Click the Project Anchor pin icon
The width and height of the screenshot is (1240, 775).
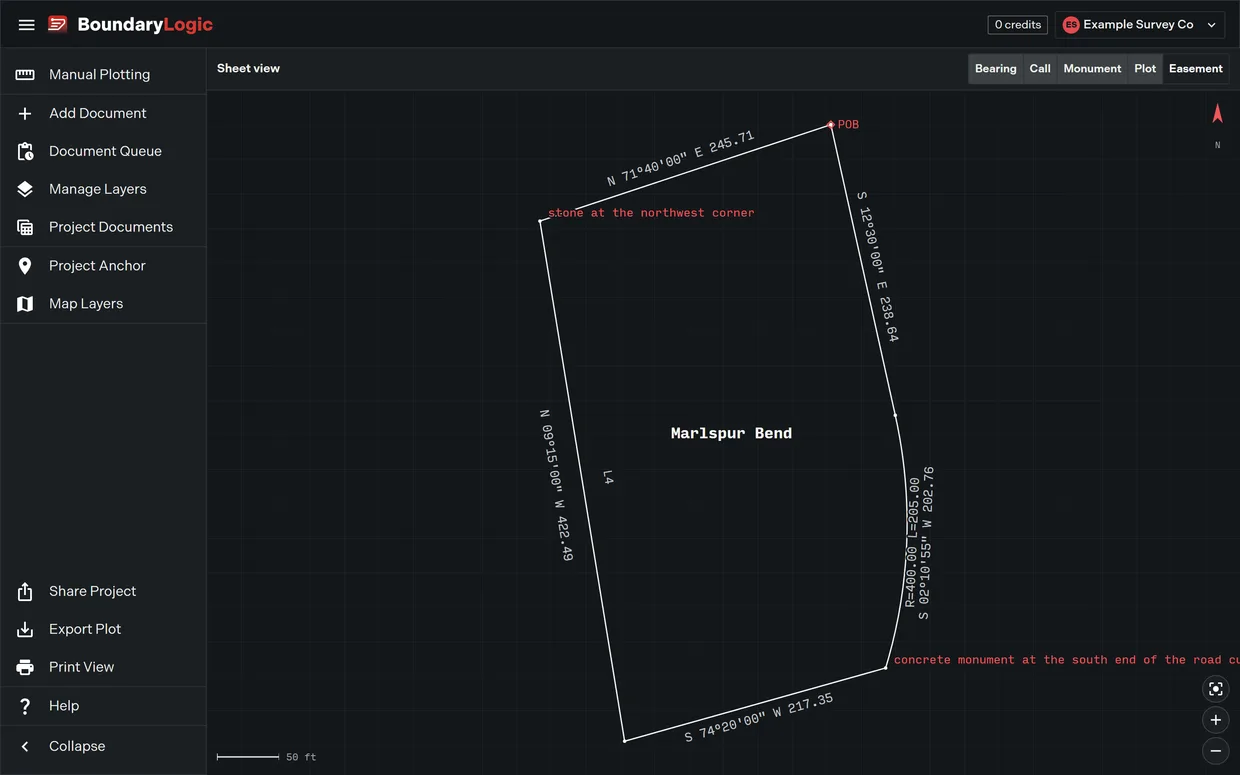coord(25,266)
